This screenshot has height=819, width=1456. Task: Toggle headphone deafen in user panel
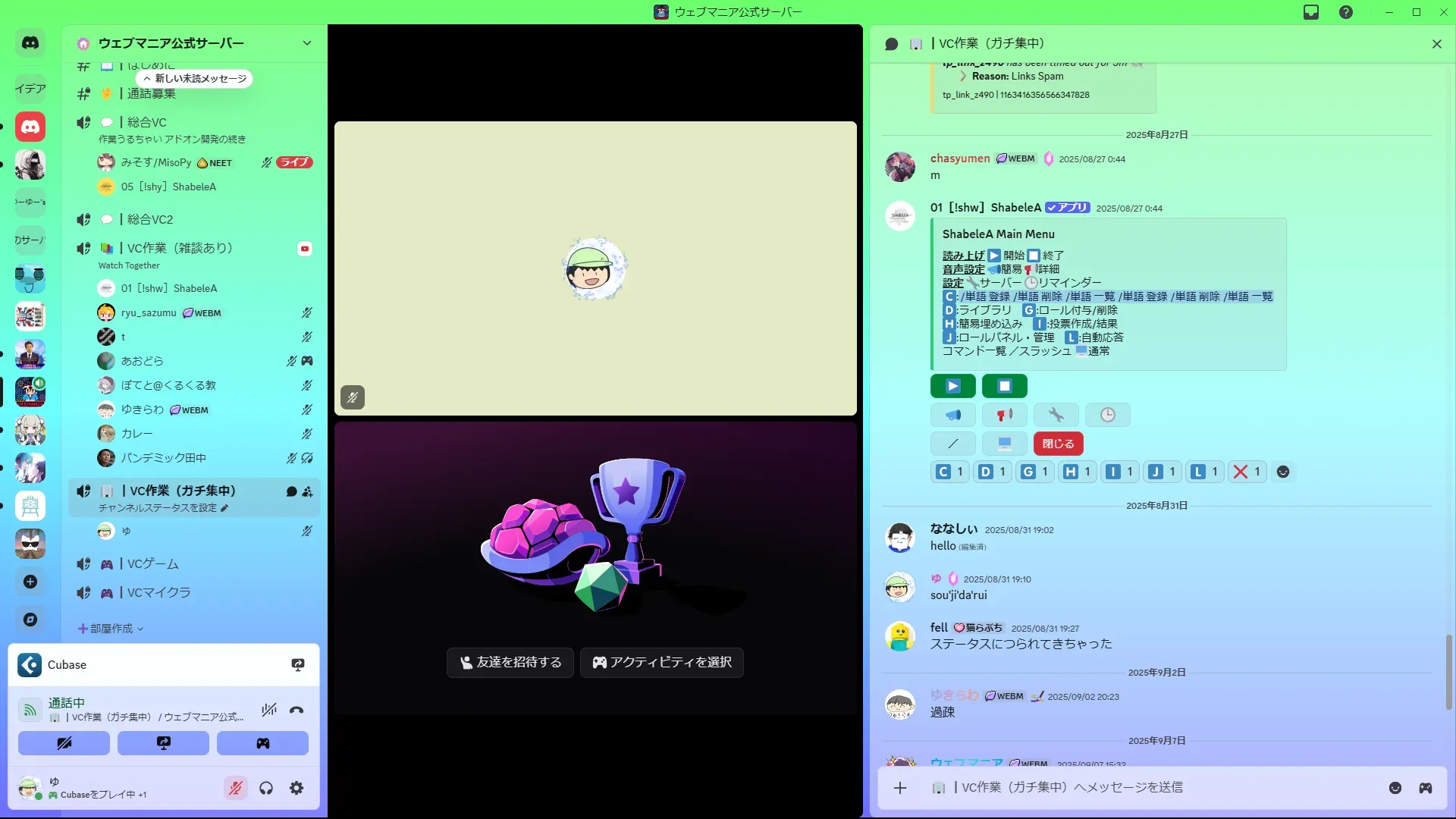pos(266,788)
